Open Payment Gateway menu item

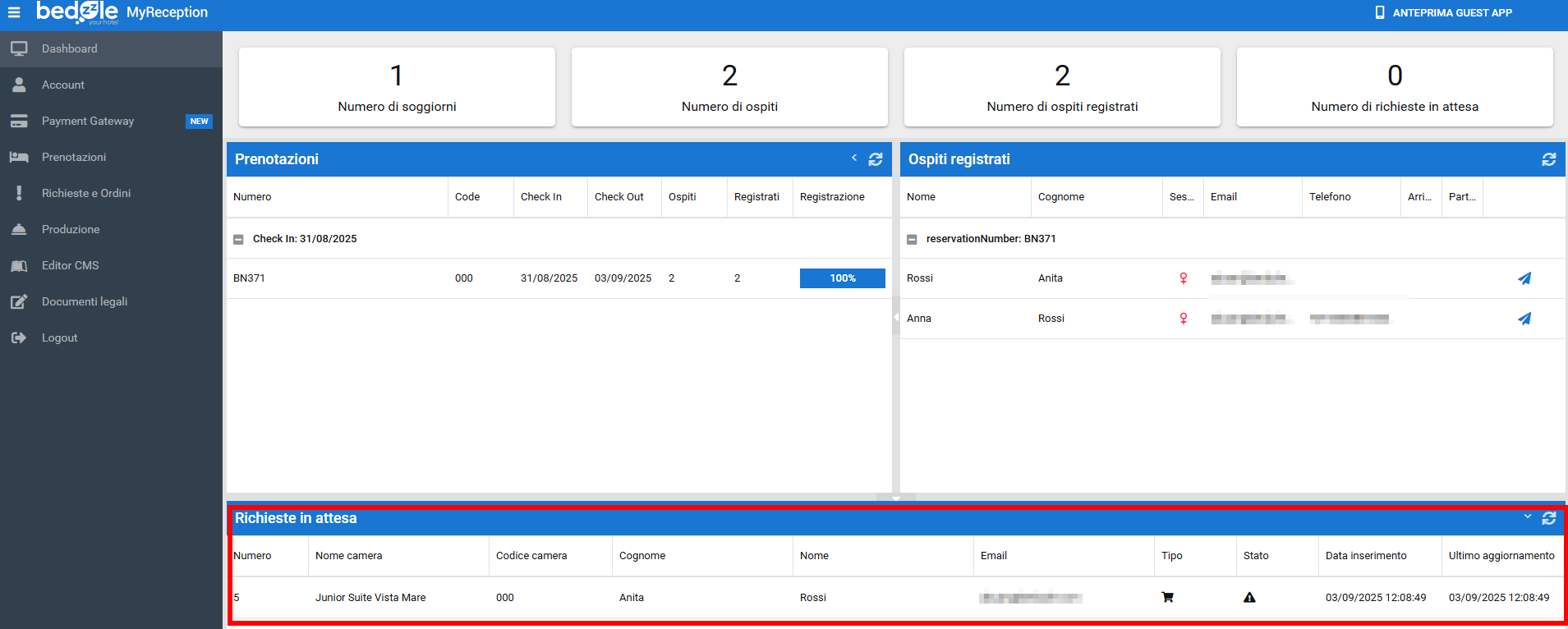(x=88, y=122)
